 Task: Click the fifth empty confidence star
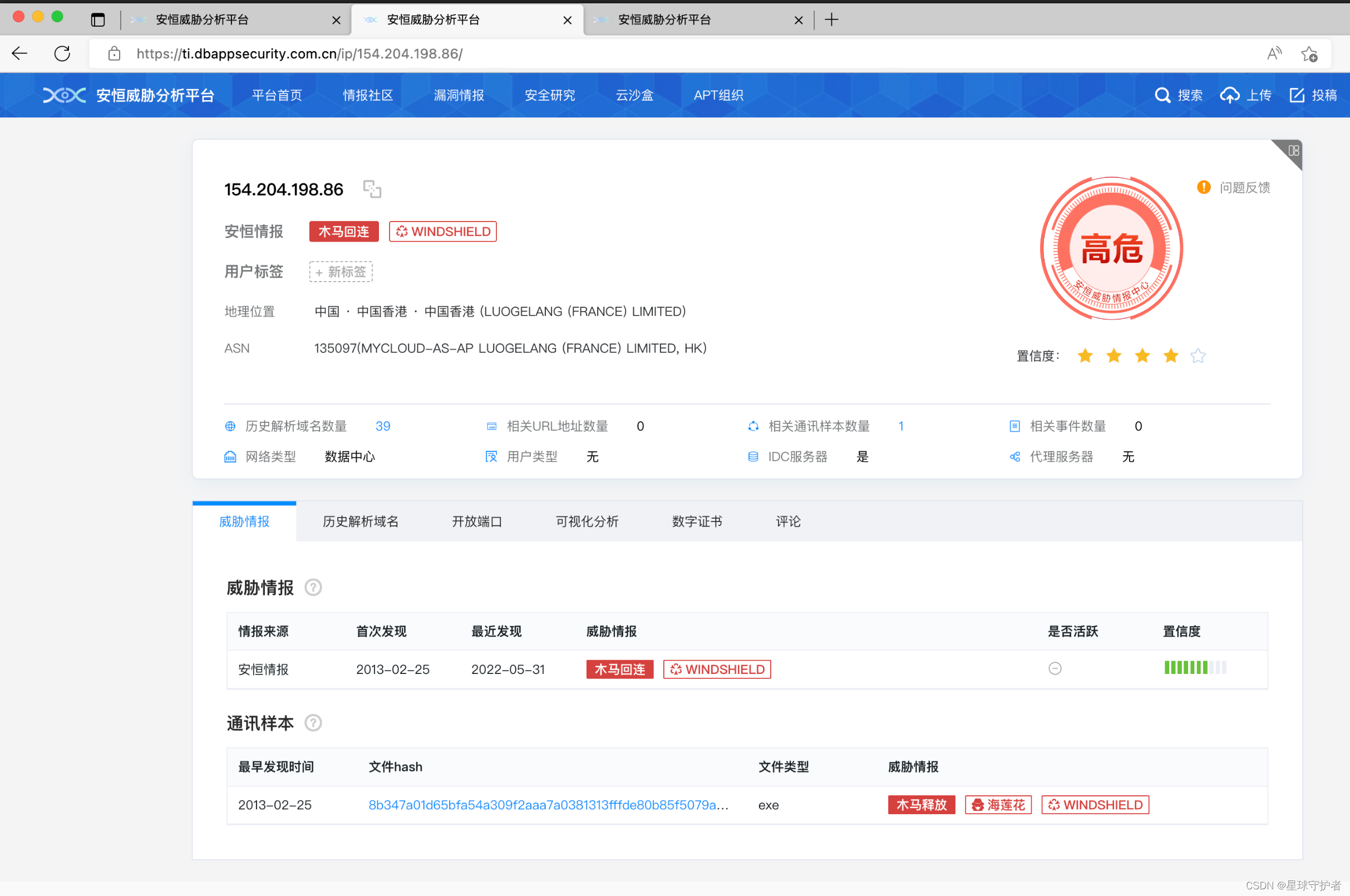tap(1198, 356)
